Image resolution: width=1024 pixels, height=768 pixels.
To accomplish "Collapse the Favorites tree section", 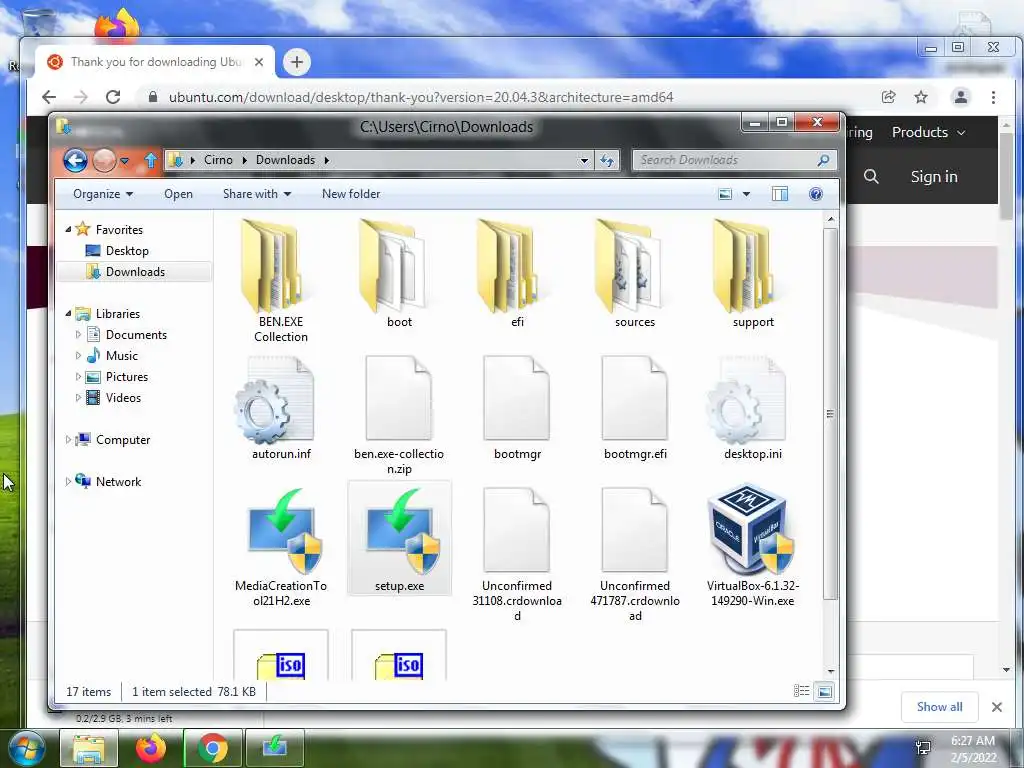I will click(68, 229).
